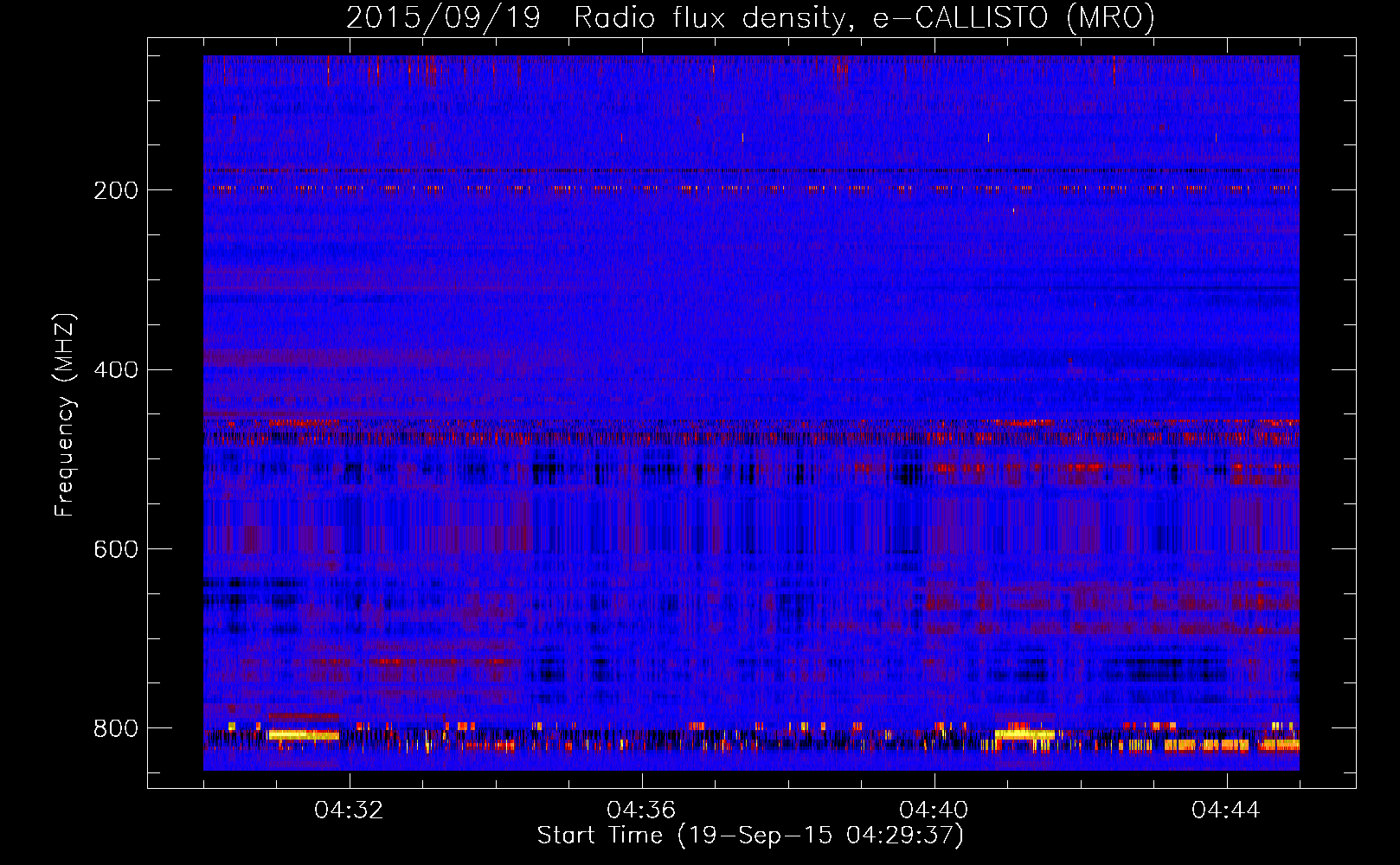Click the 04:40 time tick label

point(934,811)
